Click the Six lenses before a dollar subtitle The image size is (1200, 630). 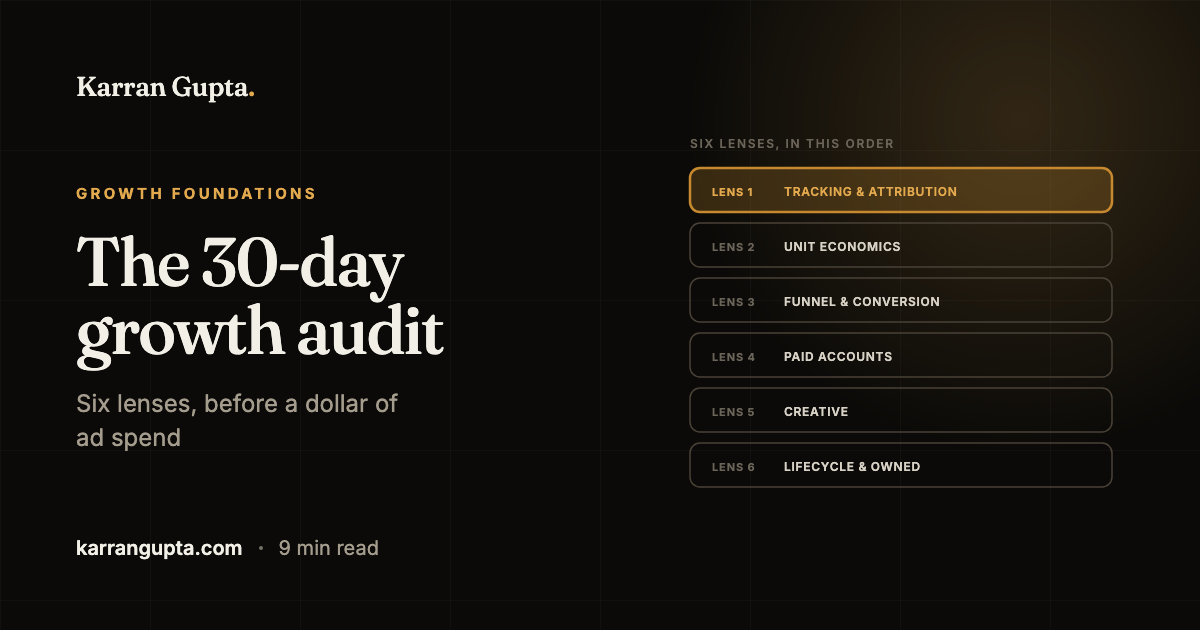coord(237,420)
